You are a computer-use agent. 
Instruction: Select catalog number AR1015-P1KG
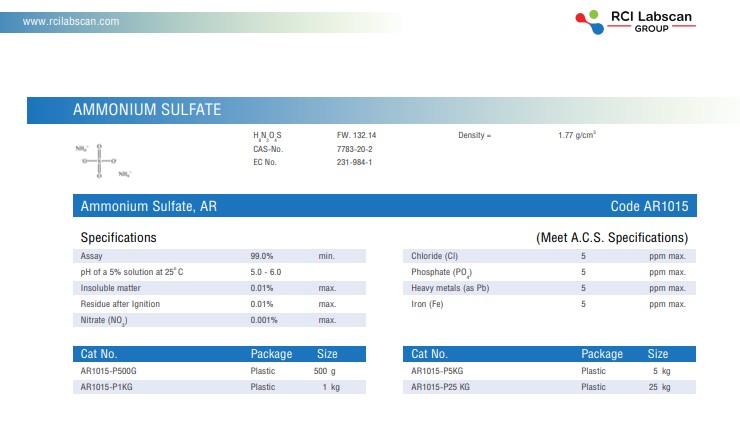[104, 386]
